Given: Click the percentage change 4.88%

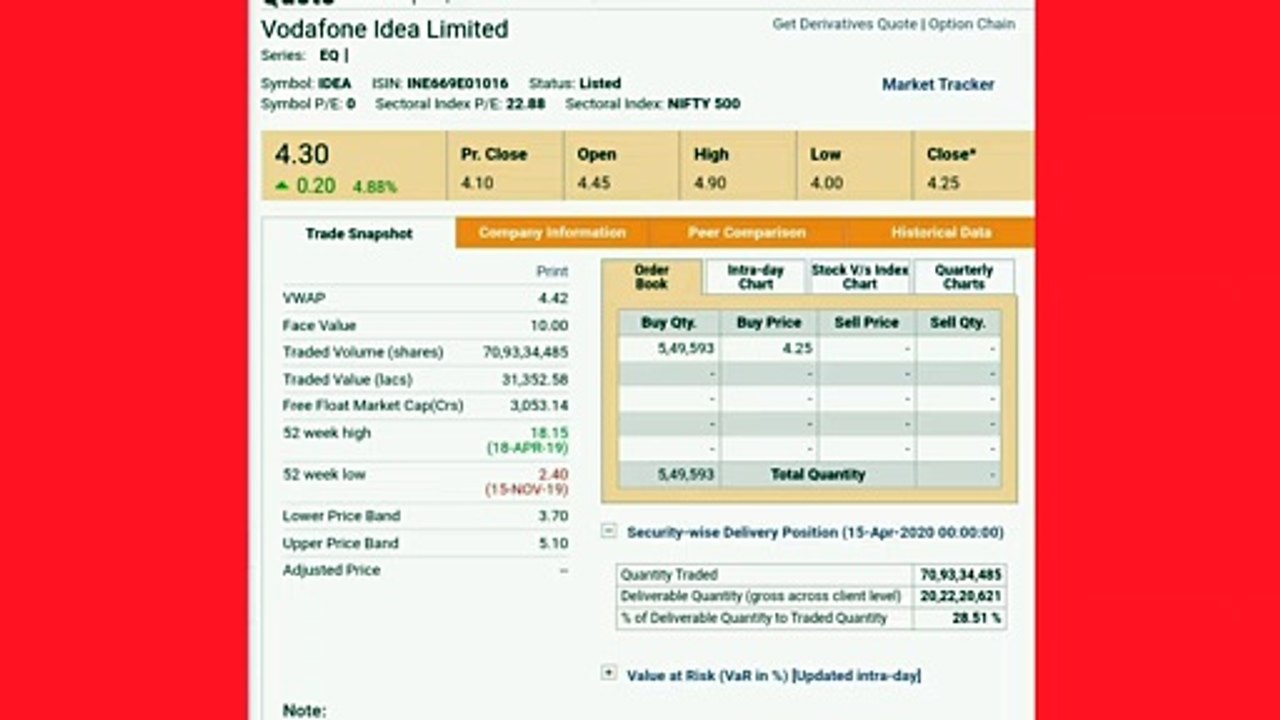Looking at the screenshot, I should point(375,187).
